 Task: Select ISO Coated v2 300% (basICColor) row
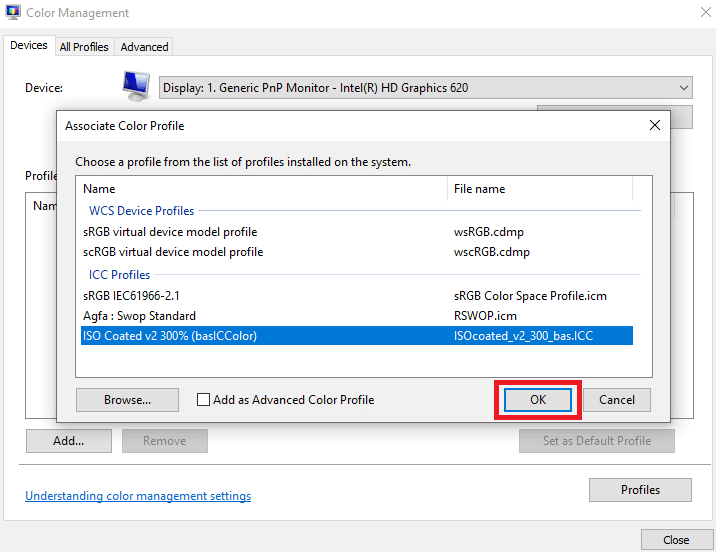[357, 336]
